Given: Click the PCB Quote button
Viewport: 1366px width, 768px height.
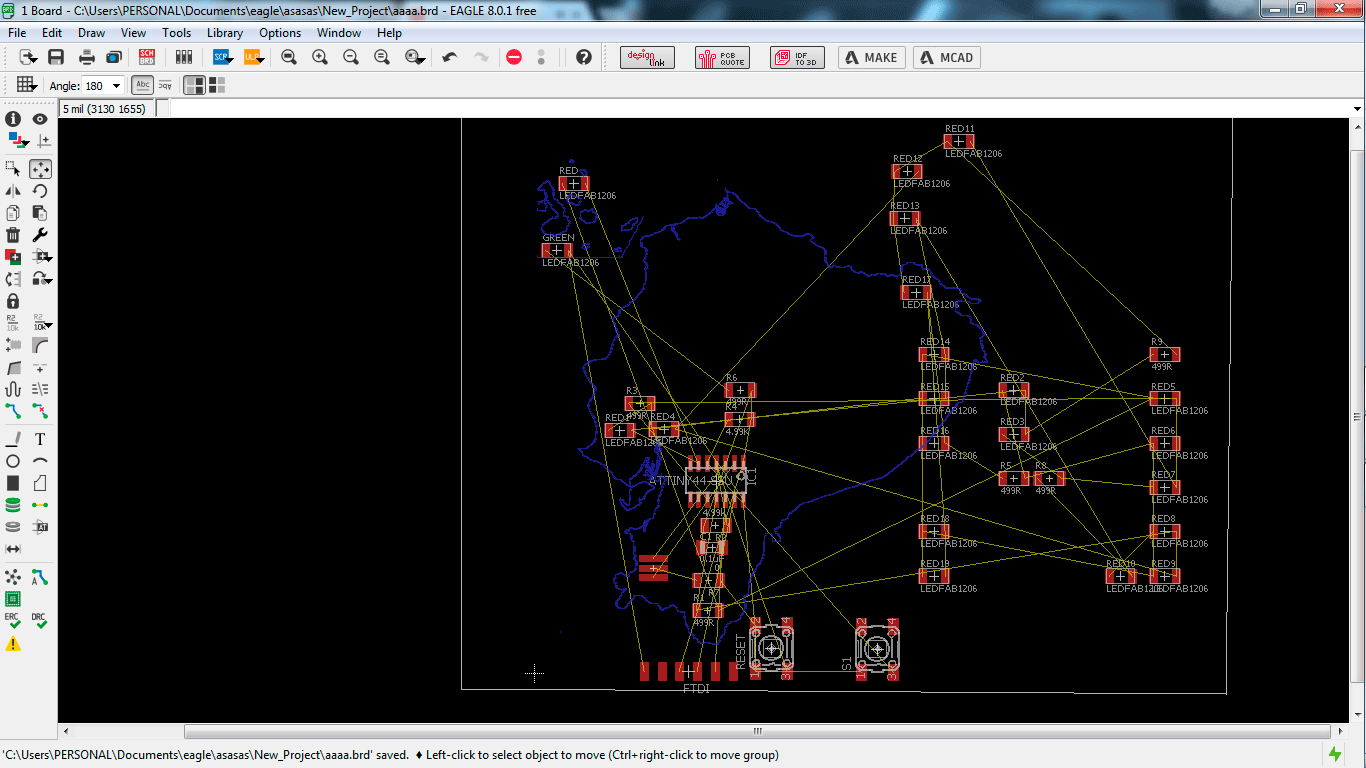Looking at the screenshot, I should 721,57.
